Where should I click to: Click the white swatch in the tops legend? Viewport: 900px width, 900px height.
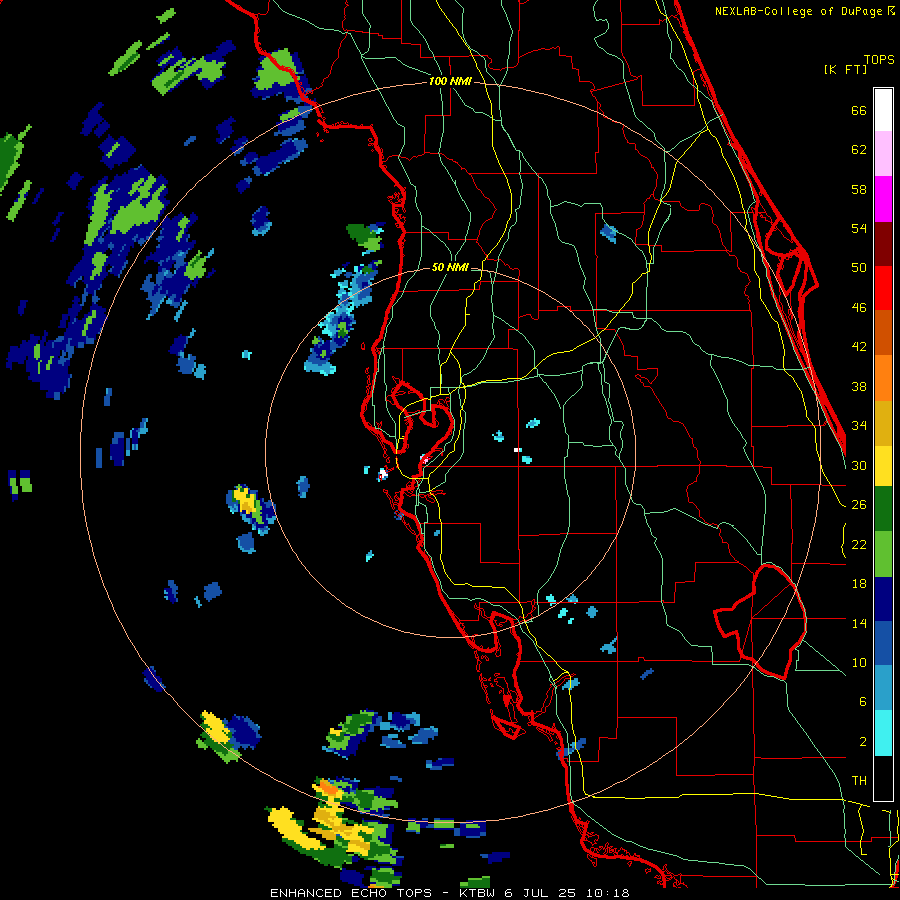click(883, 110)
